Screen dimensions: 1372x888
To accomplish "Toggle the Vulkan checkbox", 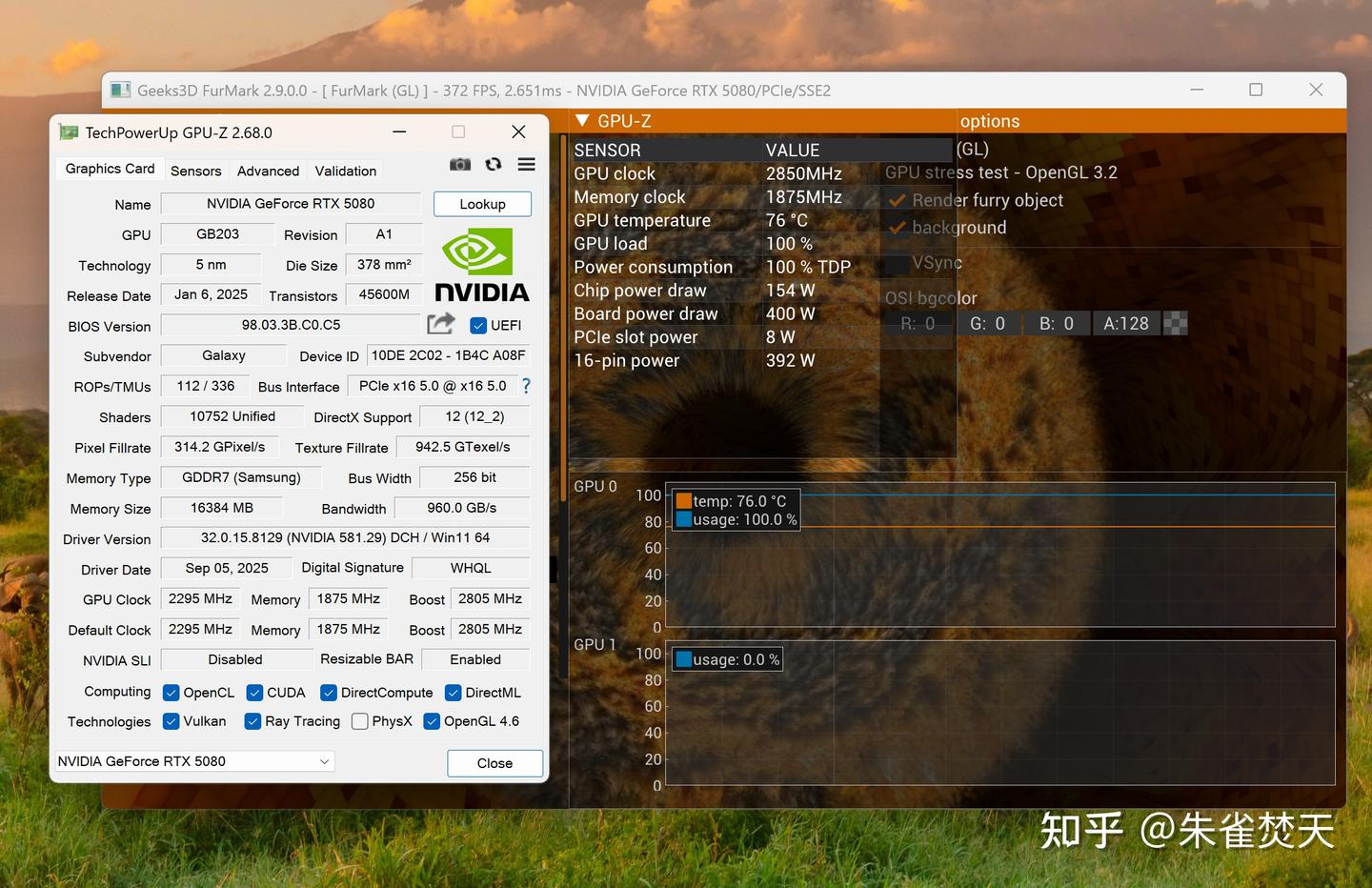I will [x=171, y=721].
